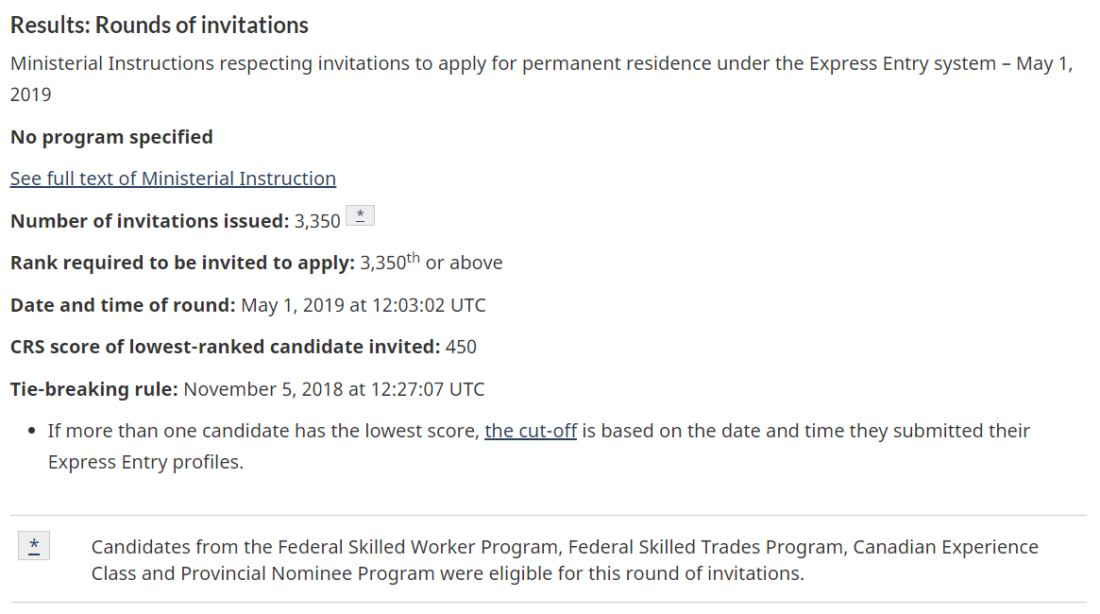
Task: Click the "No program specified" text
Action: 111,136
